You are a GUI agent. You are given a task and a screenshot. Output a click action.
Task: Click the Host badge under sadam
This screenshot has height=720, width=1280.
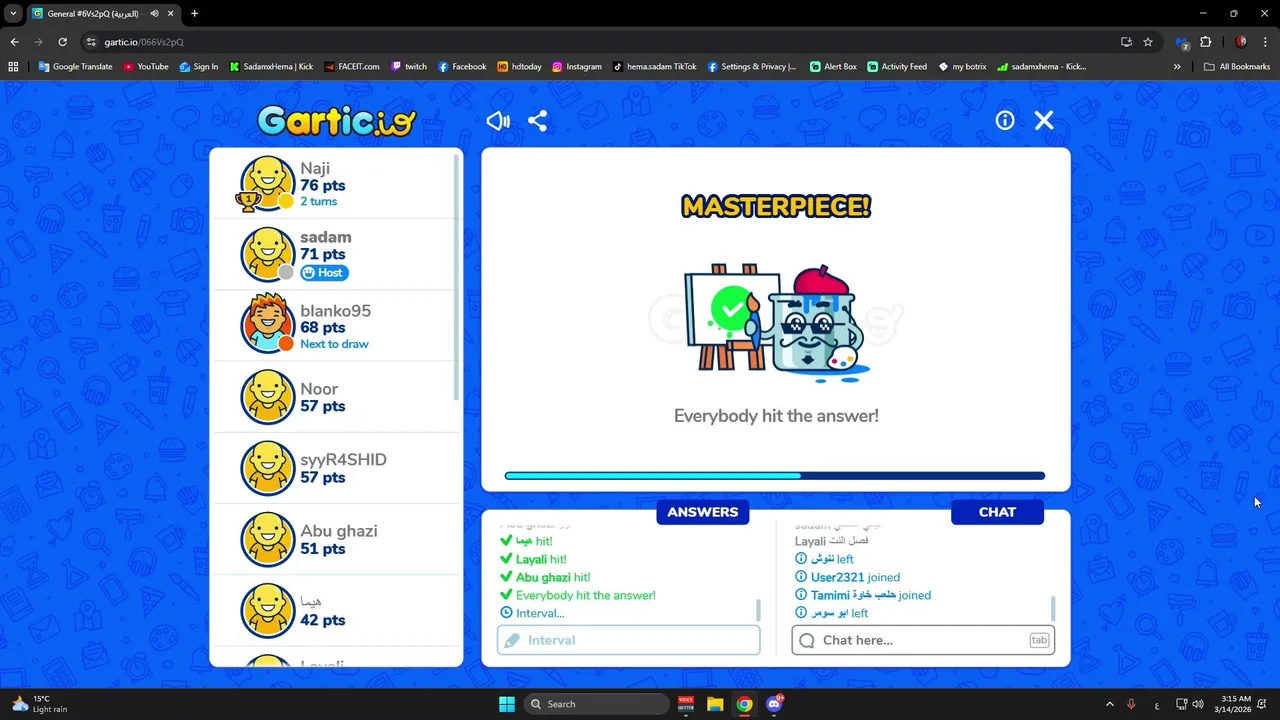[324, 273]
